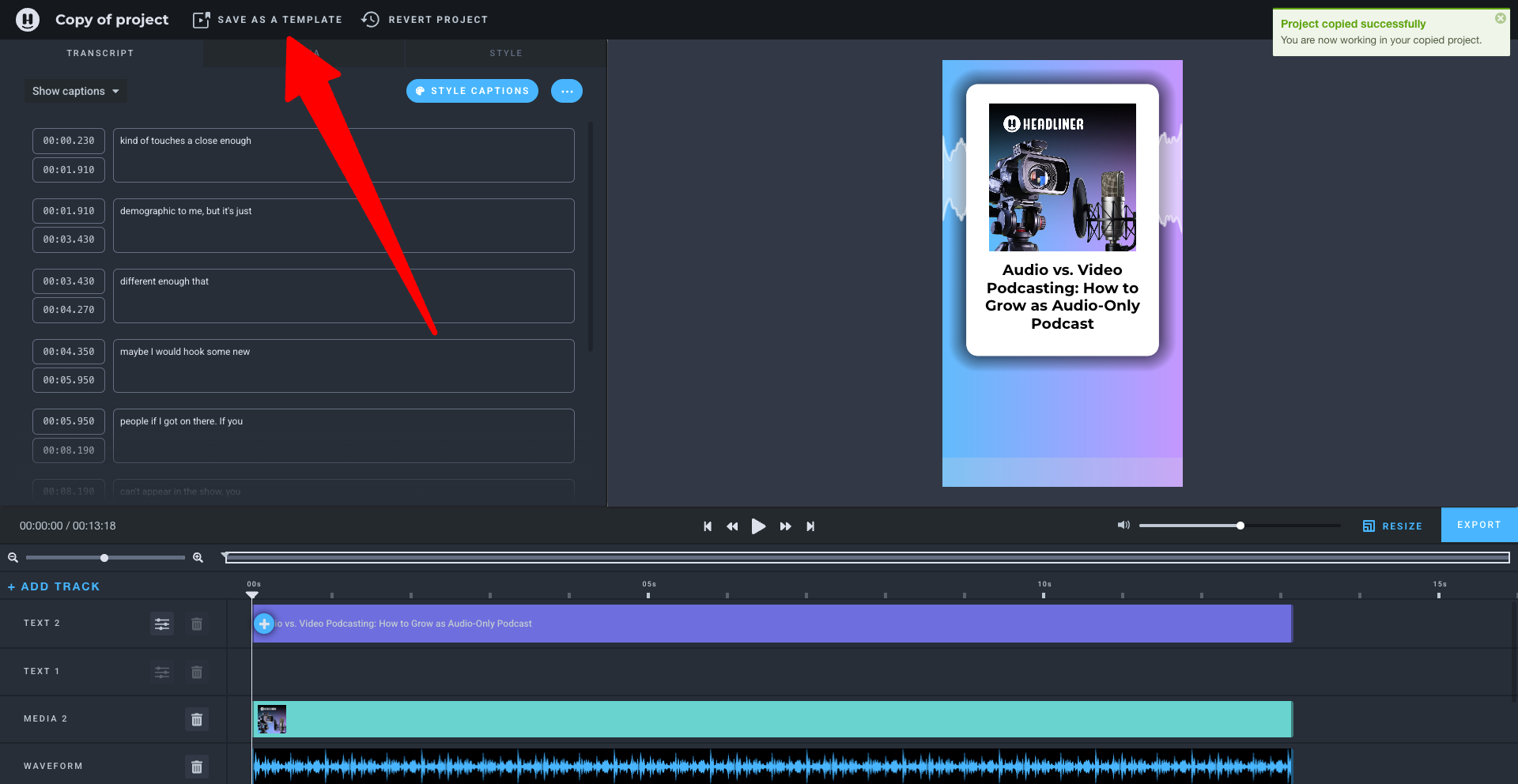Open TEXT 2 track settings sliders icon
Viewport: 1518px width, 784px height.
tap(162, 624)
